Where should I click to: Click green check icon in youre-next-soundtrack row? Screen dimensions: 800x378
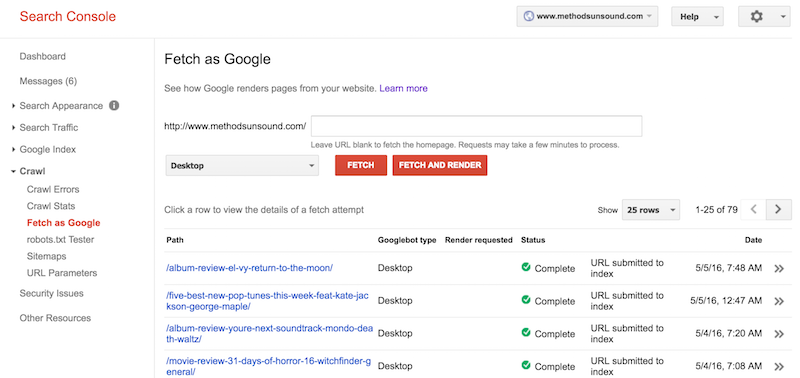[x=526, y=333]
